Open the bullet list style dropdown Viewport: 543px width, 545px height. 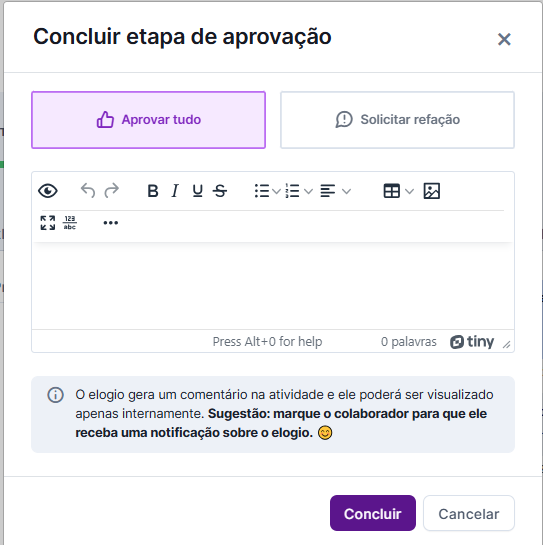(x=276, y=191)
